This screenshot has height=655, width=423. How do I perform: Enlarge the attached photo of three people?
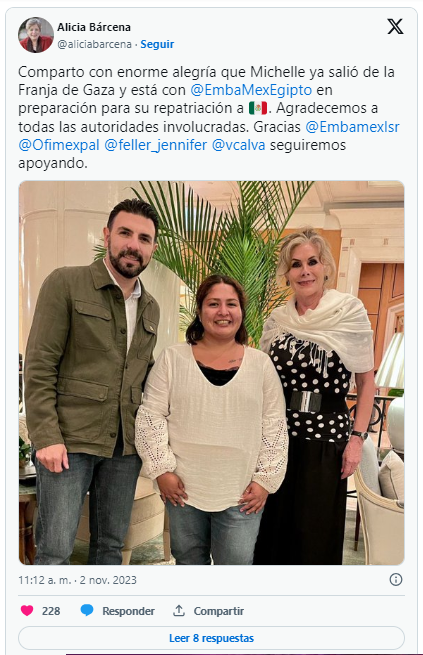pos(211,373)
